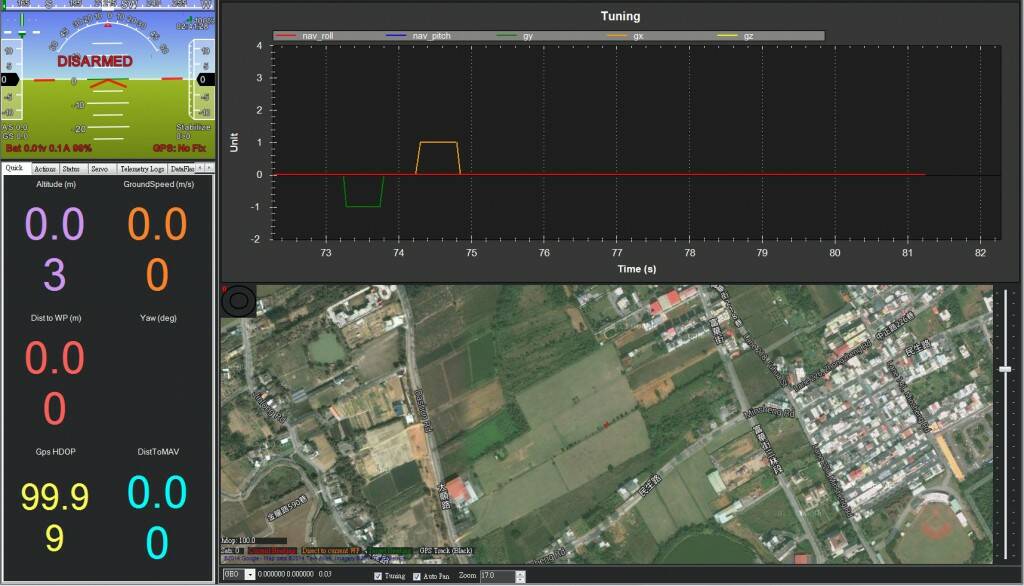Toggle the Auto Pan checkbox
This screenshot has height=586, width=1024.
point(416,577)
